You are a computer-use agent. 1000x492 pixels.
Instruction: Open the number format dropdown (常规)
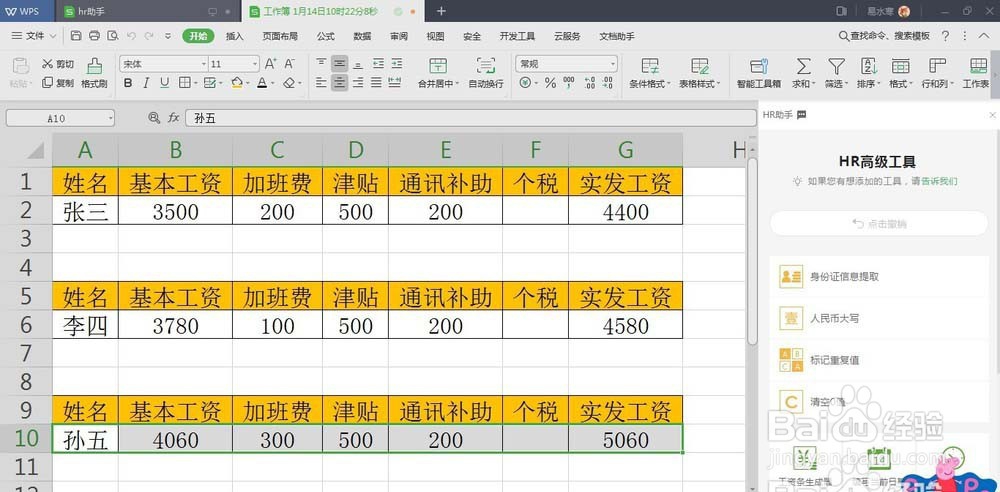[566, 64]
